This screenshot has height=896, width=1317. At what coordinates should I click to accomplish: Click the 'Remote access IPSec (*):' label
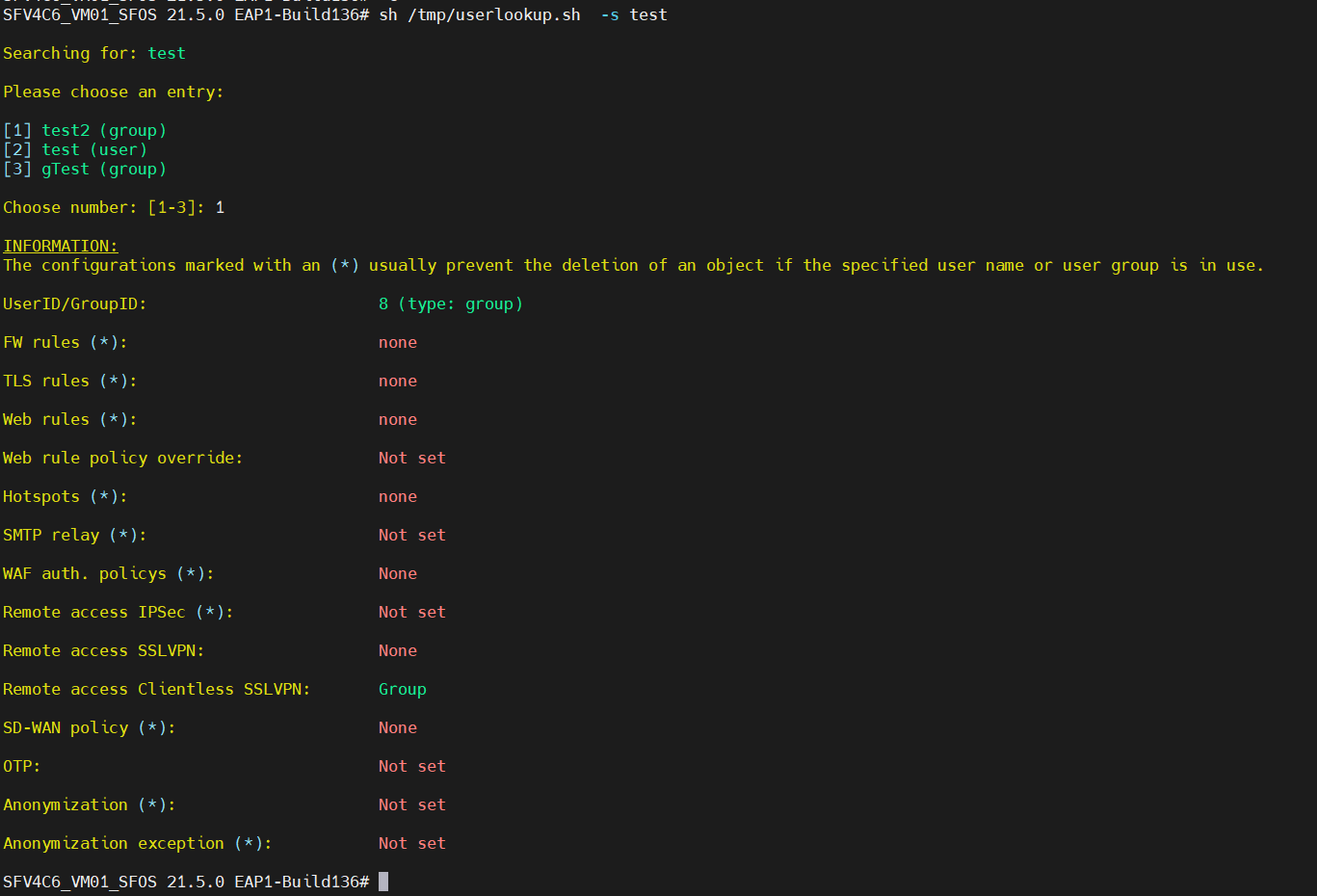tap(119, 612)
